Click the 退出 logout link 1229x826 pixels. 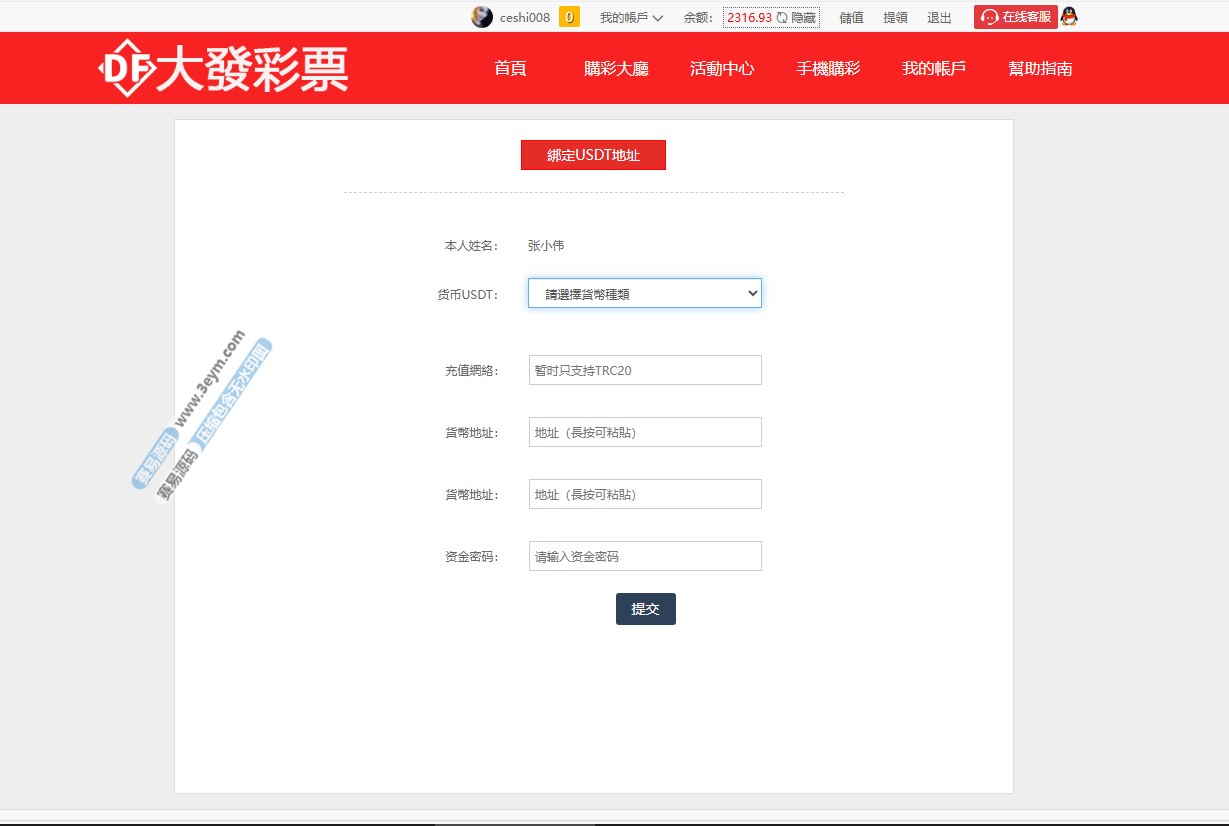pos(939,17)
